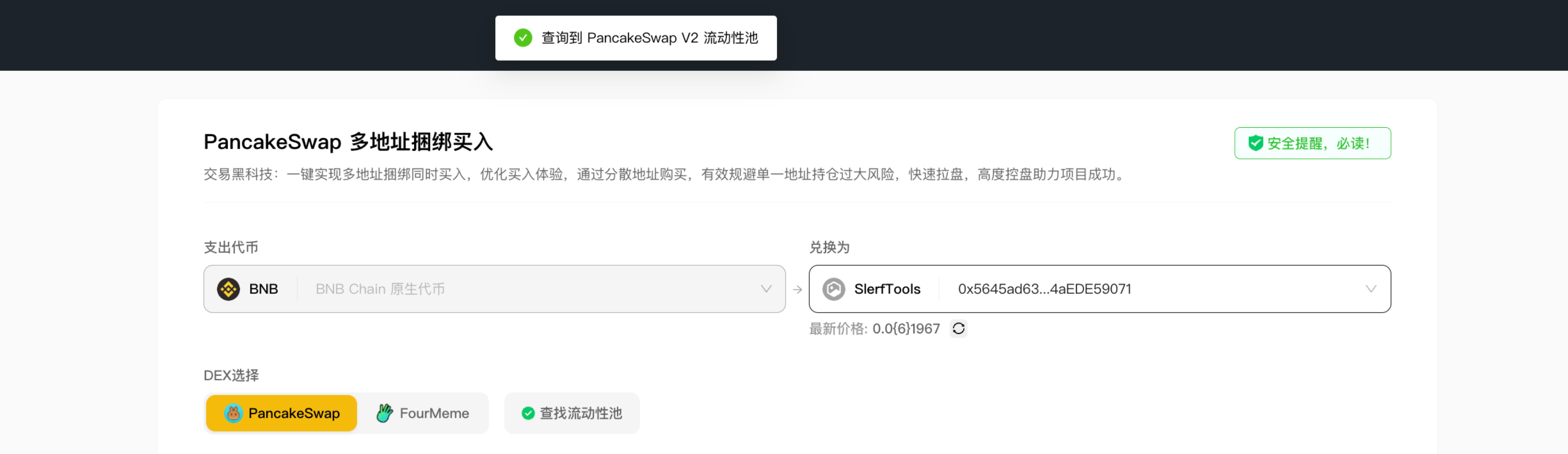Expand the 兑换为 token dropdown chevron
The height and width of the screenshot is (454, 1568).
point(1370,289)
